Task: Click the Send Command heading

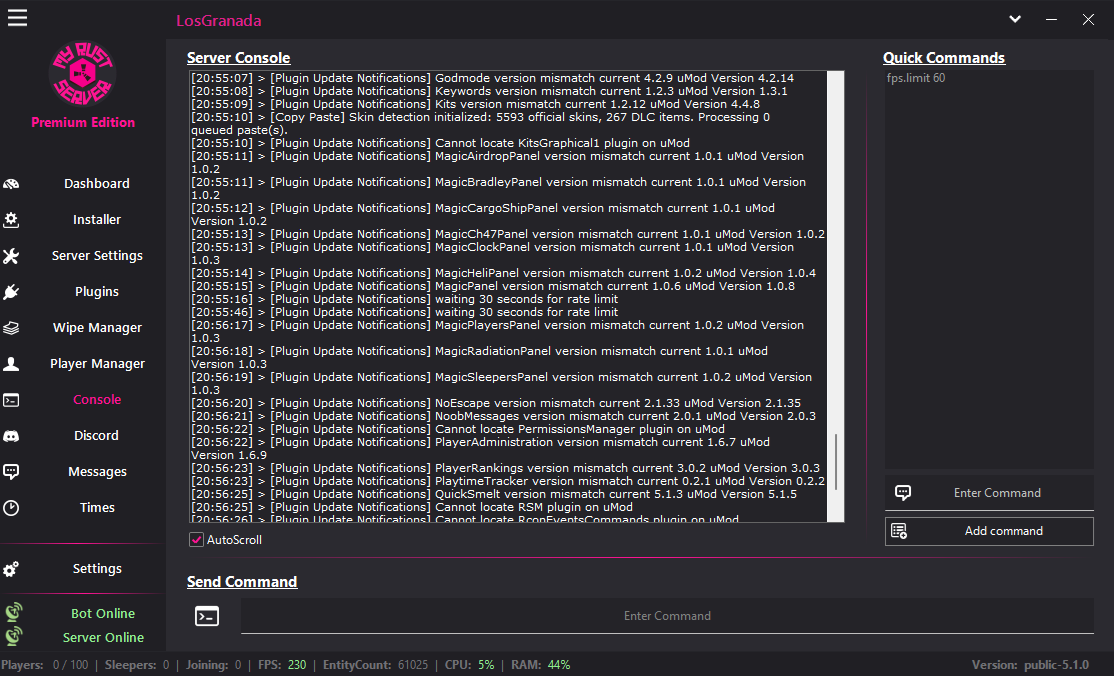Action: coord(242,582)
